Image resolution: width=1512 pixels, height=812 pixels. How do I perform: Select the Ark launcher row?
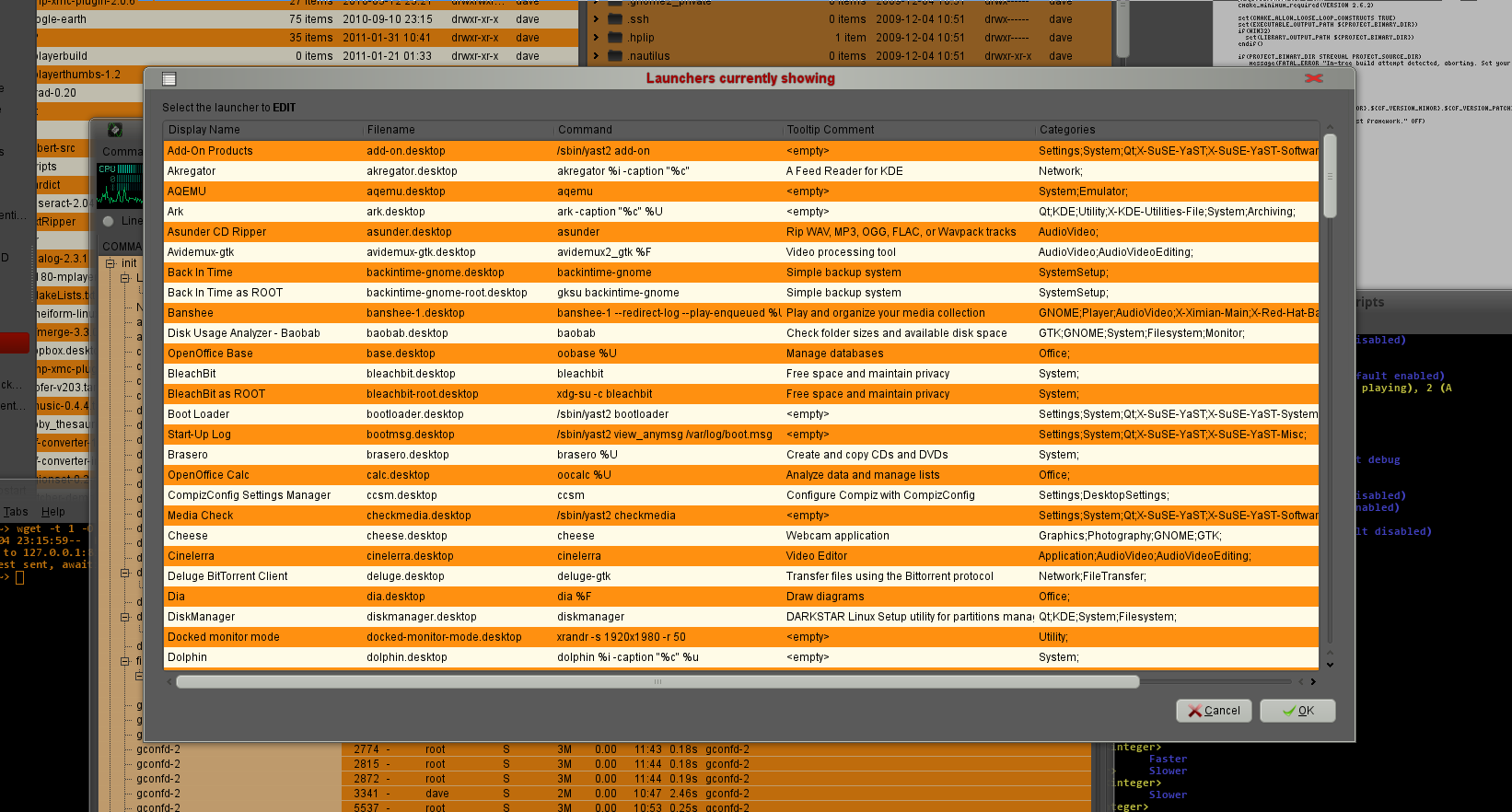coord(741,212)
